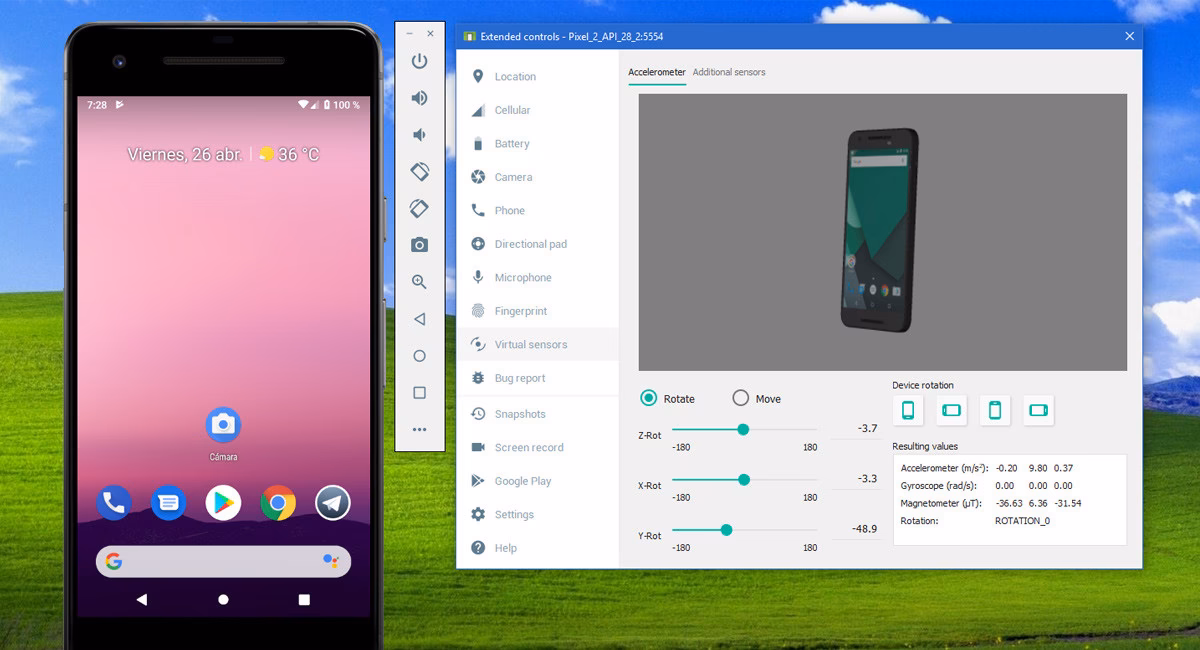
Task: Select the Move radio button
Action: point(741,398)
